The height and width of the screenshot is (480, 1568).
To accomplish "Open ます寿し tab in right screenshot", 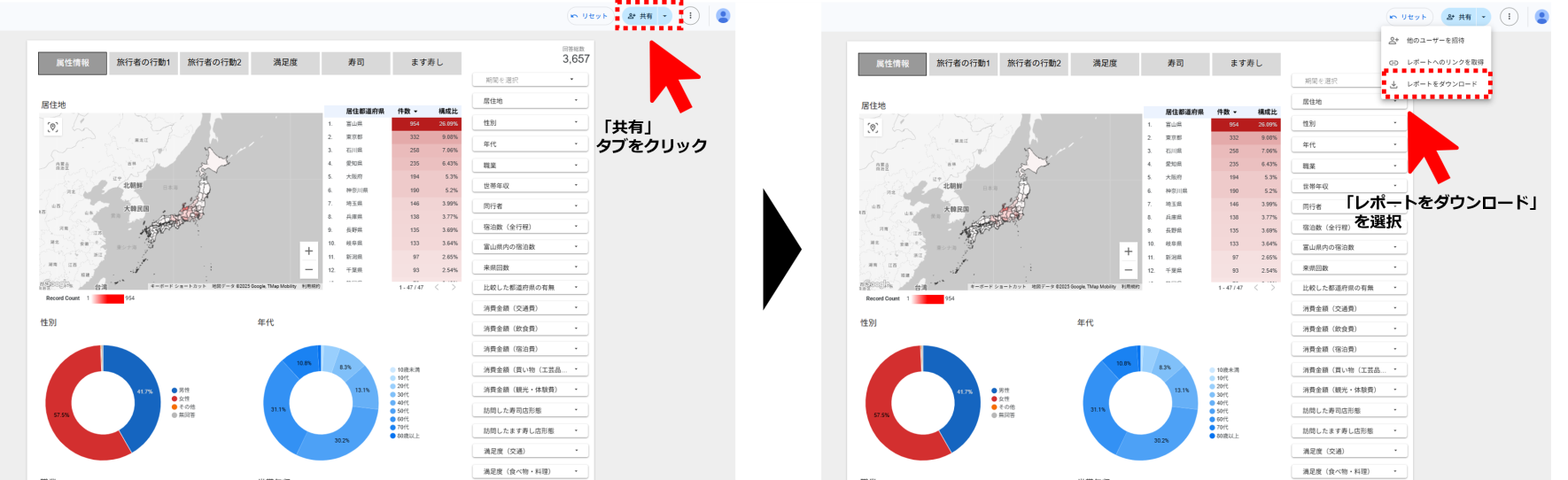I will pyautogui.click(x=1246, y=63).
